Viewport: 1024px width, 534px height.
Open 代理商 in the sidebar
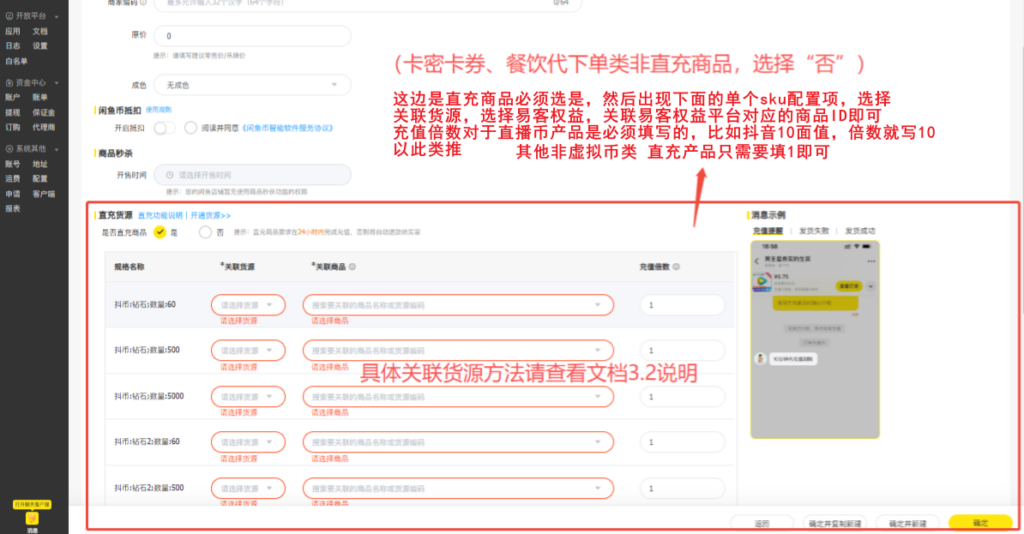click(x=44, y=127)
